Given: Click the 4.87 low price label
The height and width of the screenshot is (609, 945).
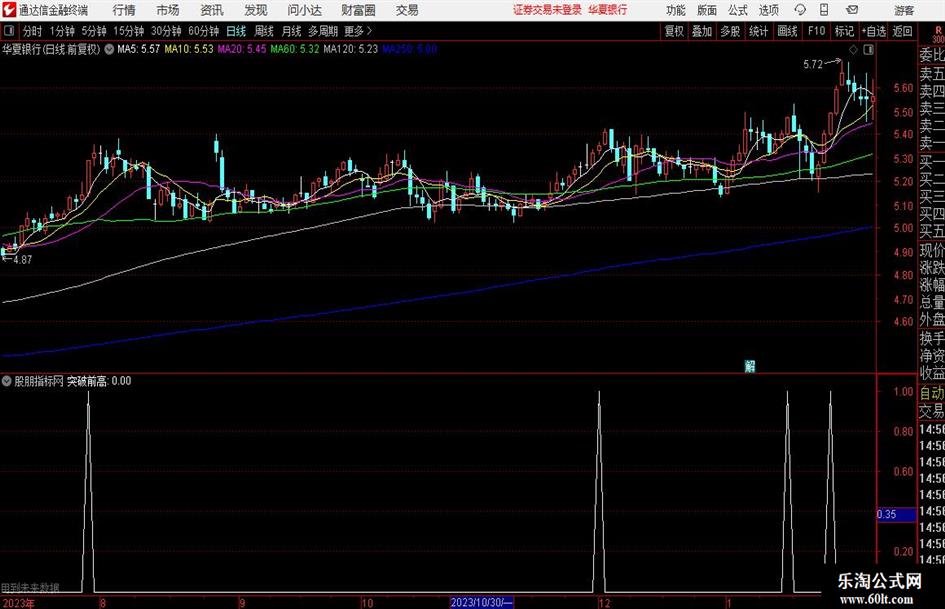Looking at the screenshot, I should pyautogui.click(x=22, y=260).
